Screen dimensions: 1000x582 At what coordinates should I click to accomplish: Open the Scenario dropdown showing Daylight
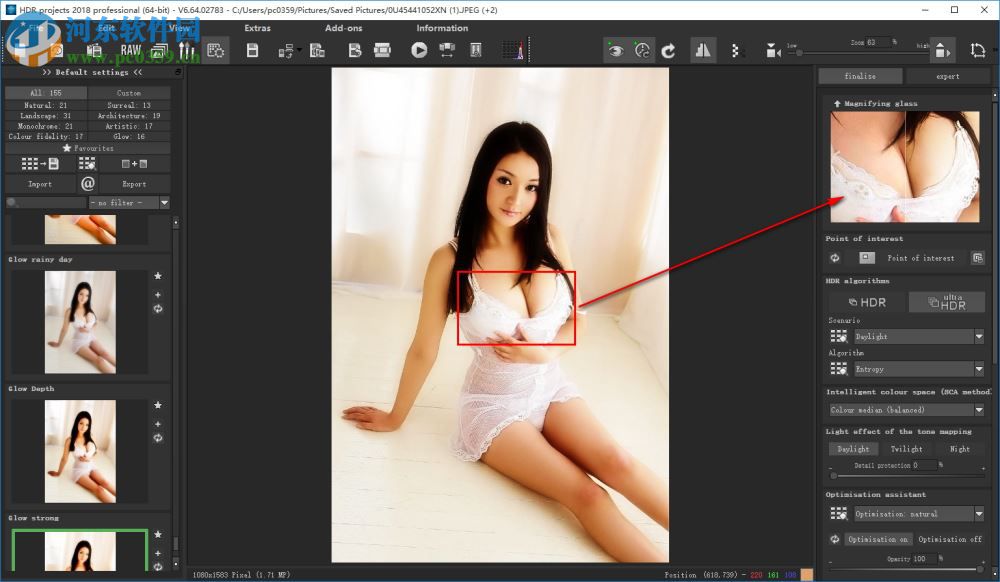pyautogui.click(x=916, y=336)
